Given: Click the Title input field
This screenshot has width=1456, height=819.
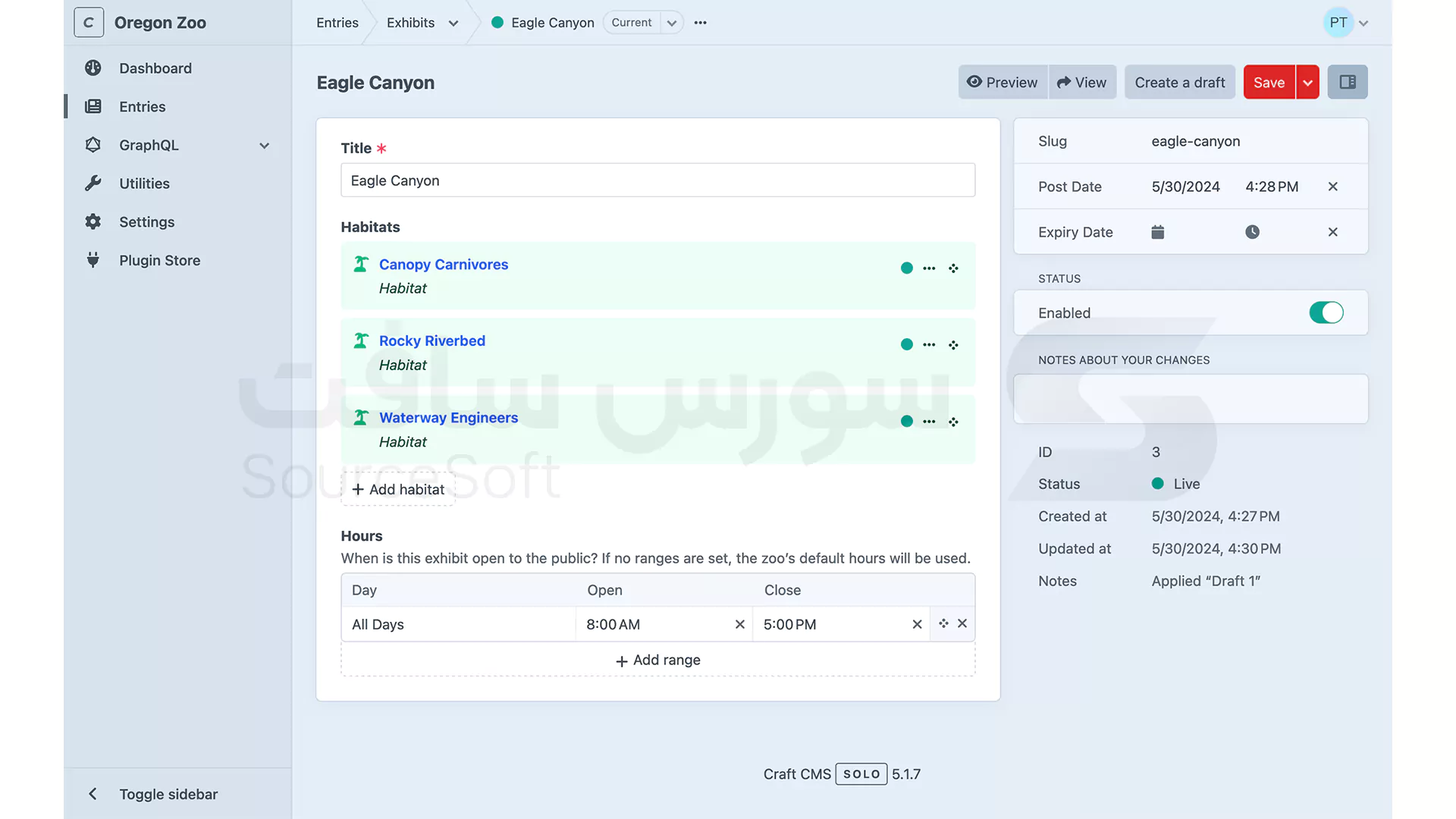Looking at the screenshot, I should 657,180.
